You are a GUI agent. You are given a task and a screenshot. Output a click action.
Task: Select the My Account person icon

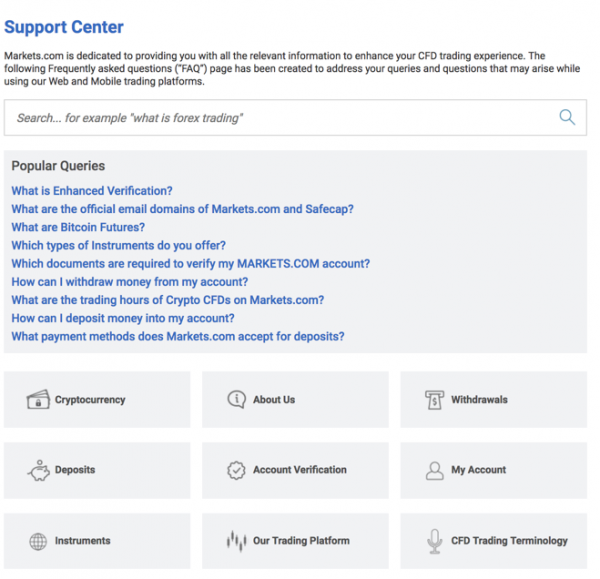(434, 470)
